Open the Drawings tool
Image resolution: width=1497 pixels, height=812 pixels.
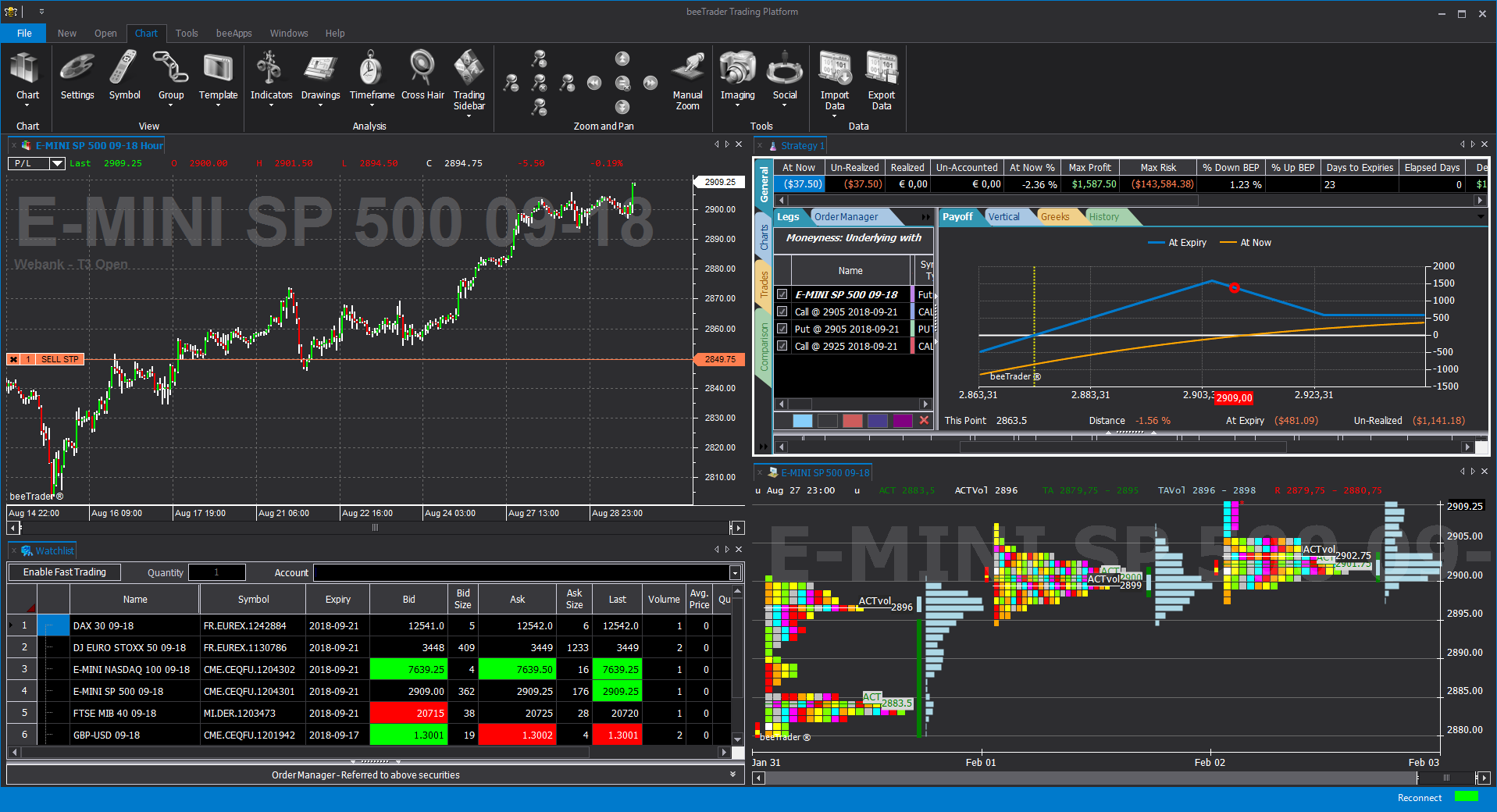(320, 77)
